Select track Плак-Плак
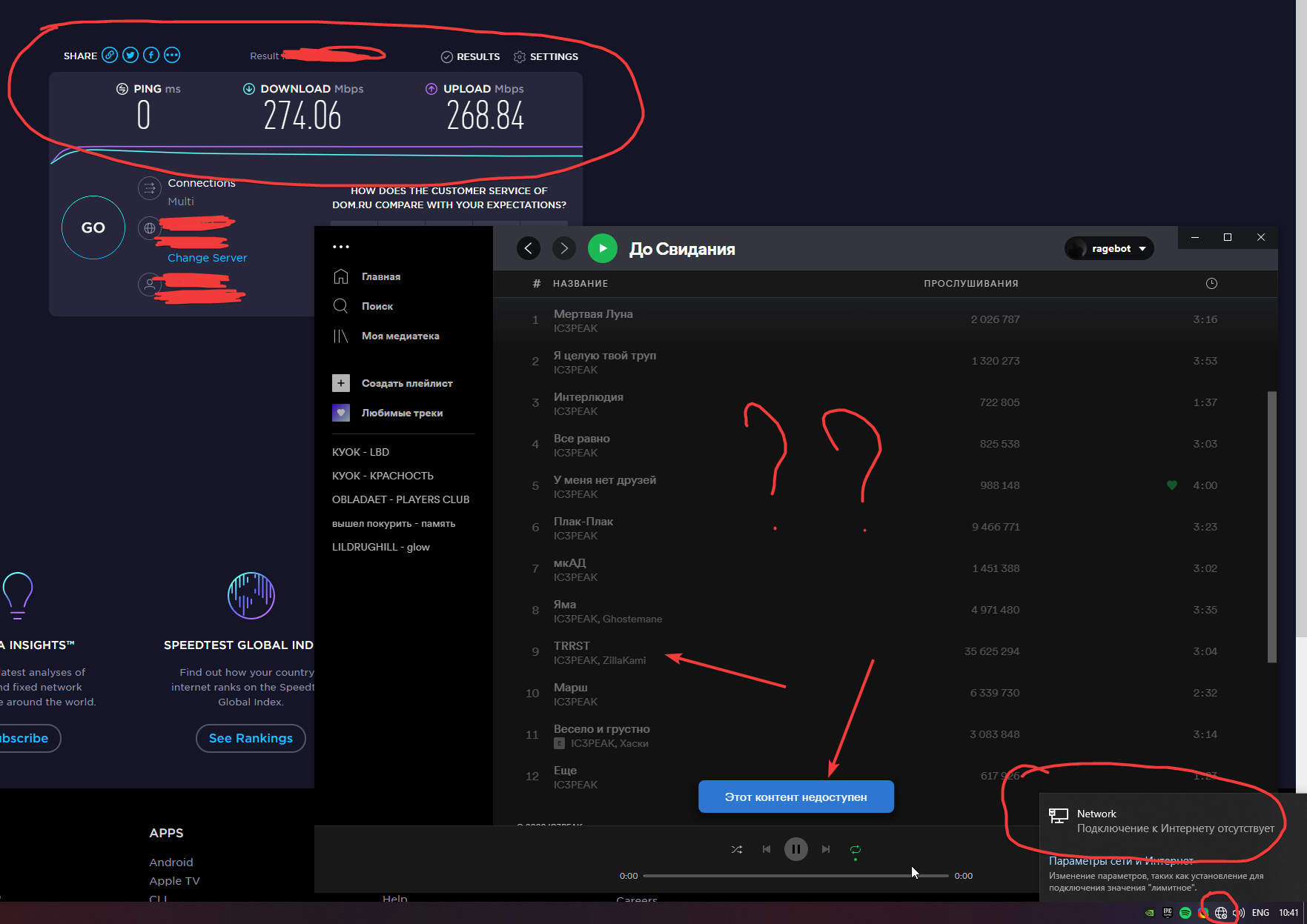This screenshot has height=924, width=1307. tap(885, 528)
